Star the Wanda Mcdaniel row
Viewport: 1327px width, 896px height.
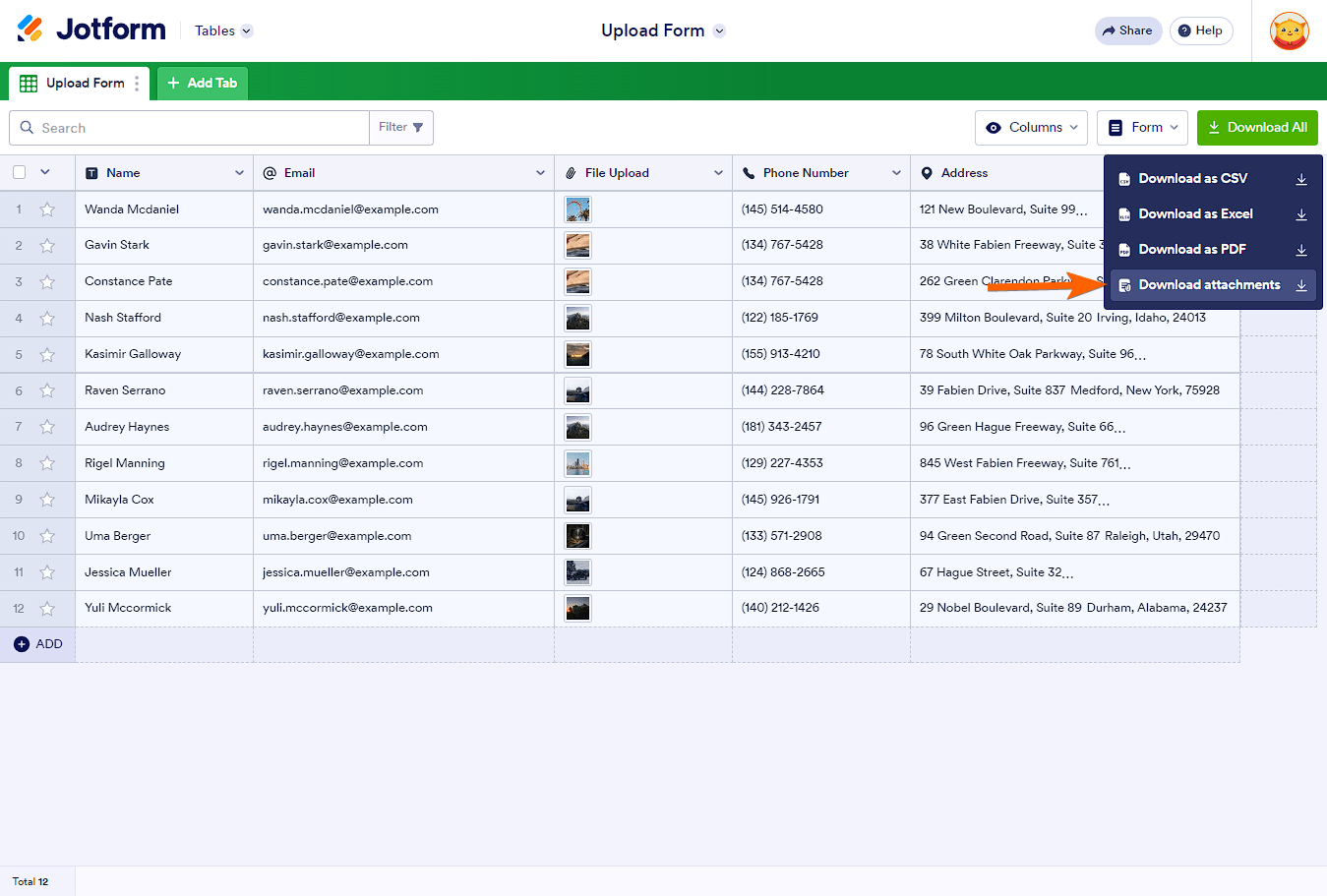[47, 209]
